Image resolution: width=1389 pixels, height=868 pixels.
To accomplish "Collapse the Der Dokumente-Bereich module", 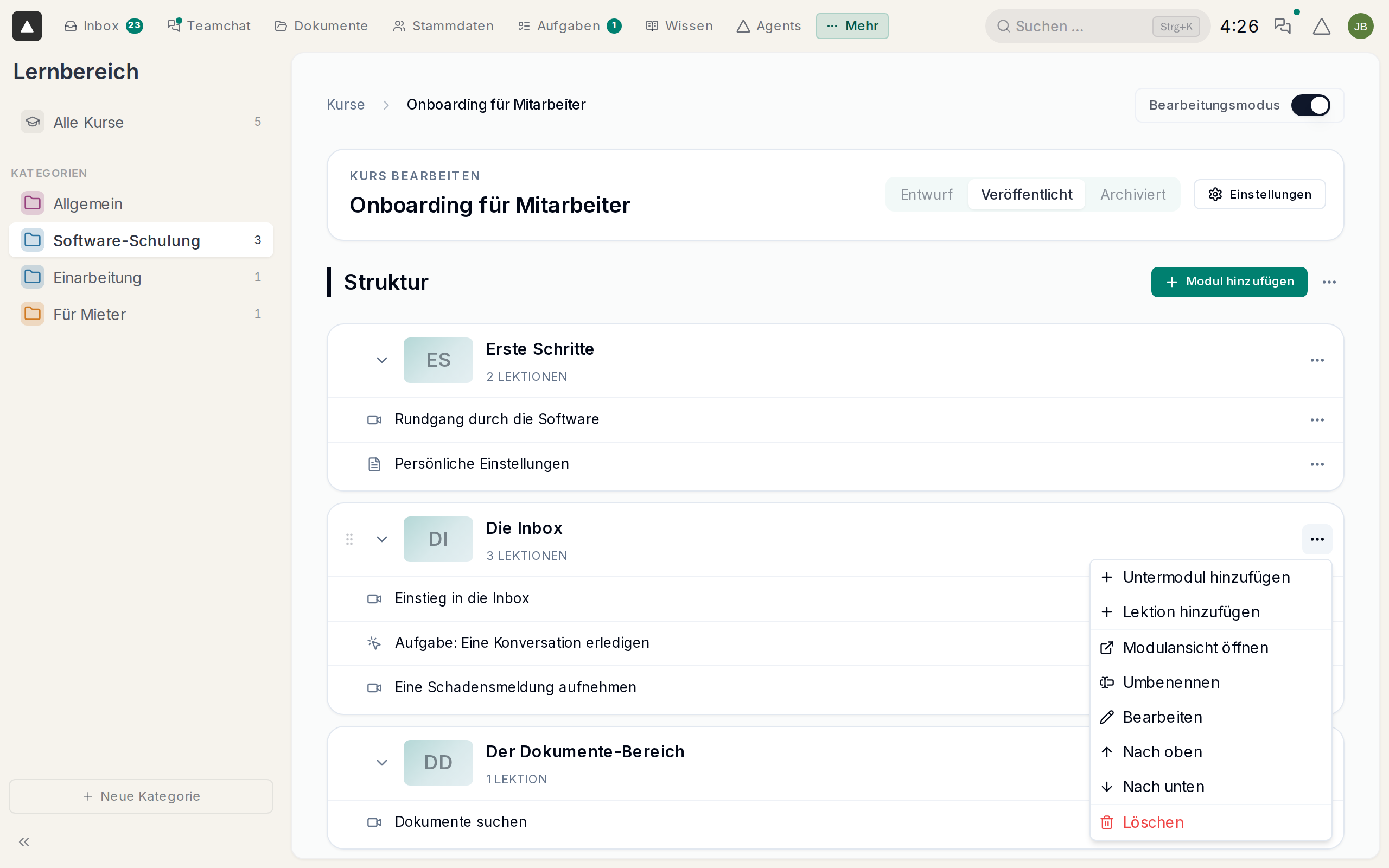I will 381,762.
